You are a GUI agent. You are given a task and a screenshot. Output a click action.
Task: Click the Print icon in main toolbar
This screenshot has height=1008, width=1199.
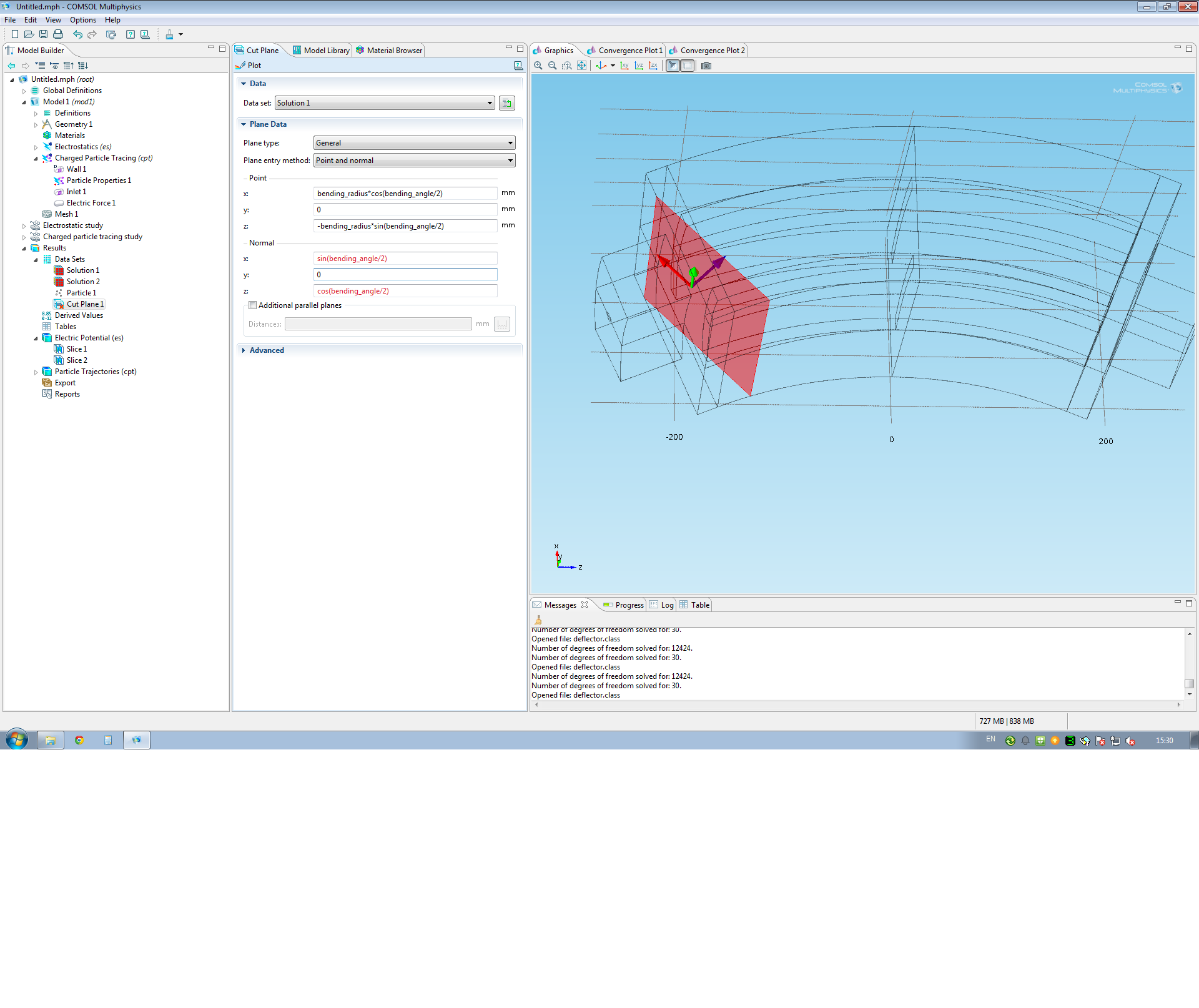coord(58,34)
